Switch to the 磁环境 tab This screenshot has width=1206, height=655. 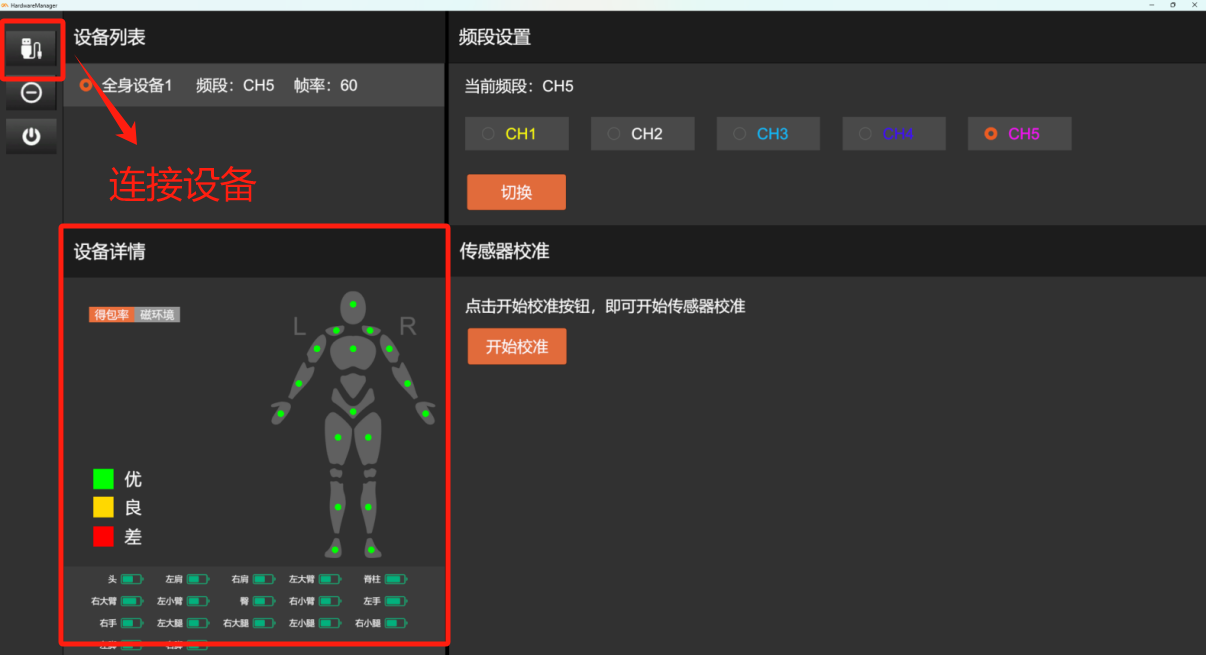pyautogui.click(x=157, y=315)
